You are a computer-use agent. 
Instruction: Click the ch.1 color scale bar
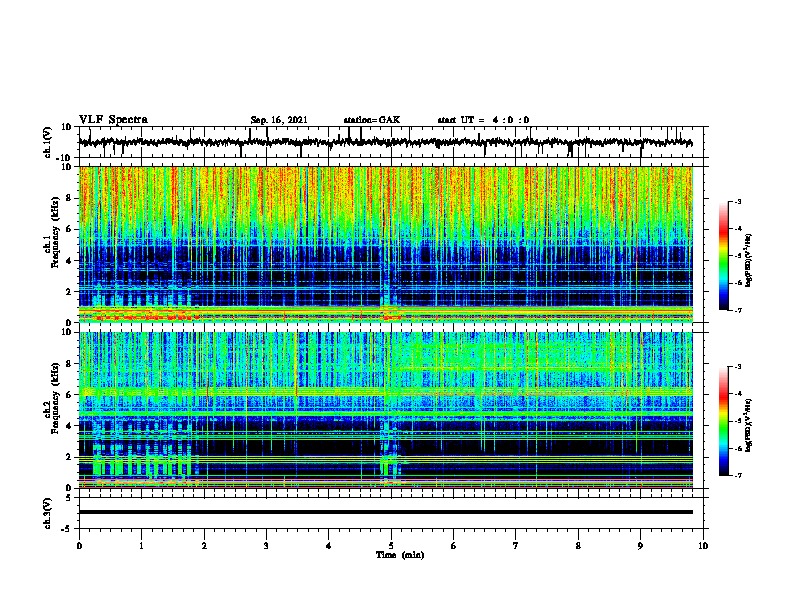pyautogui.click(x=724, y=256)
